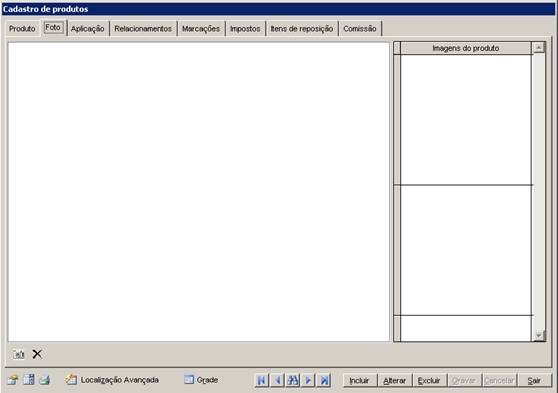Click the printer icon in the bottom toolbar
This screenshot has width=558, height=393.
45,380
